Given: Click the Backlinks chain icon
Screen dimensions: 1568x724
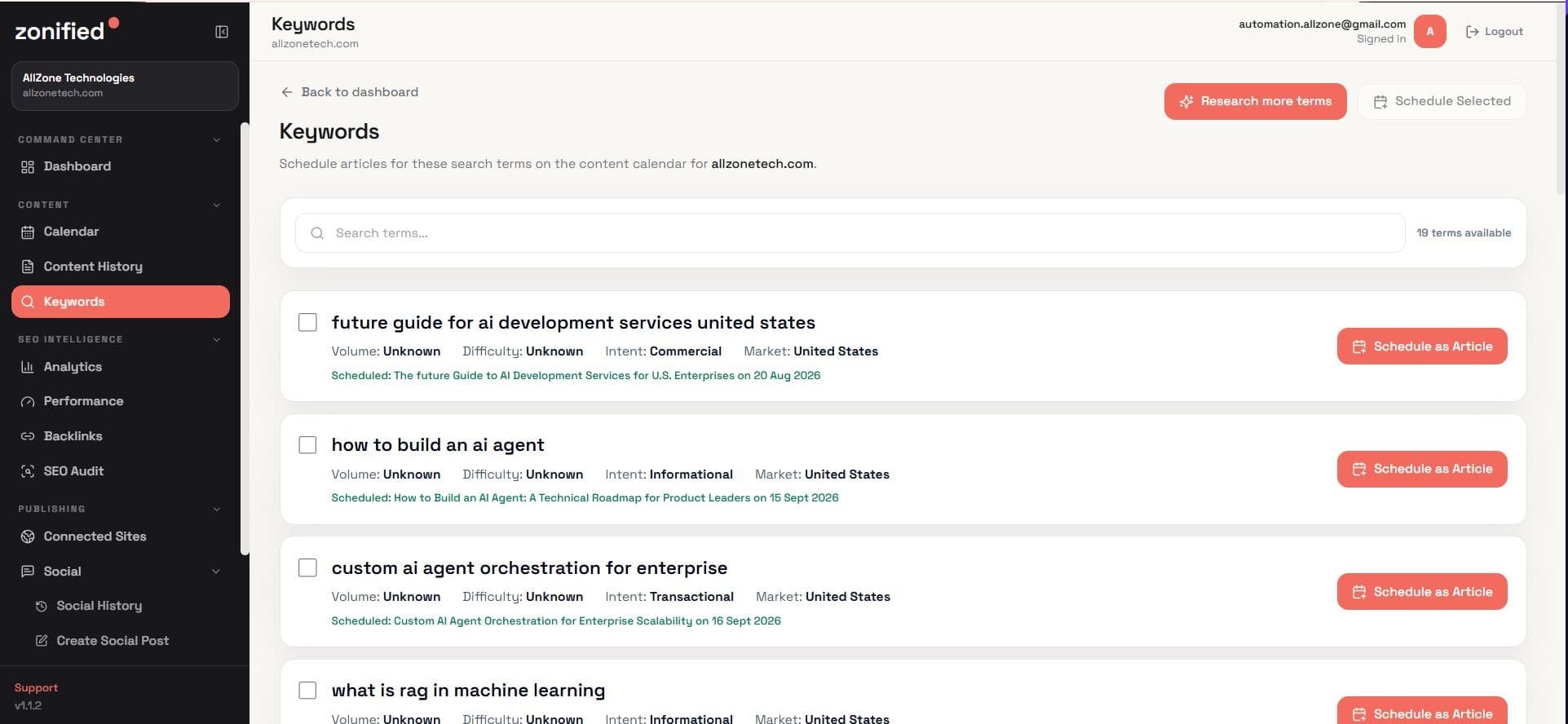Looking at the screenshot, I should coord(28,436).
